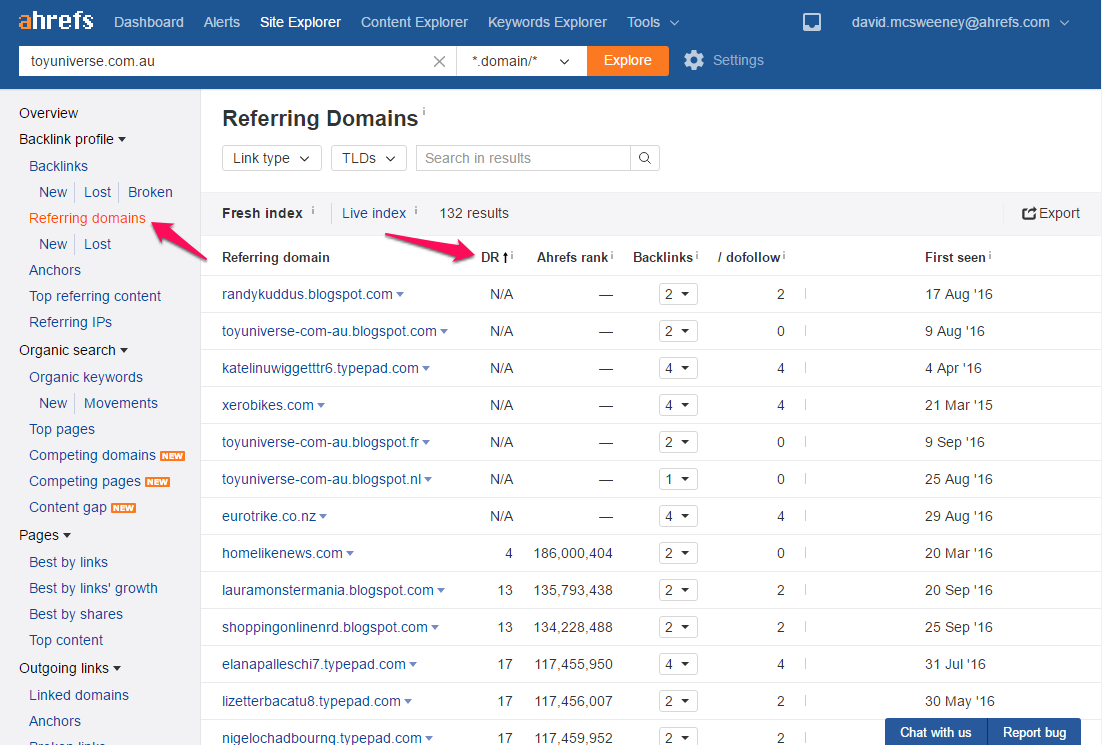1102x745 pixels.
Task: Open the TLDs filter dropdown
Action: (x=369, y=158)
